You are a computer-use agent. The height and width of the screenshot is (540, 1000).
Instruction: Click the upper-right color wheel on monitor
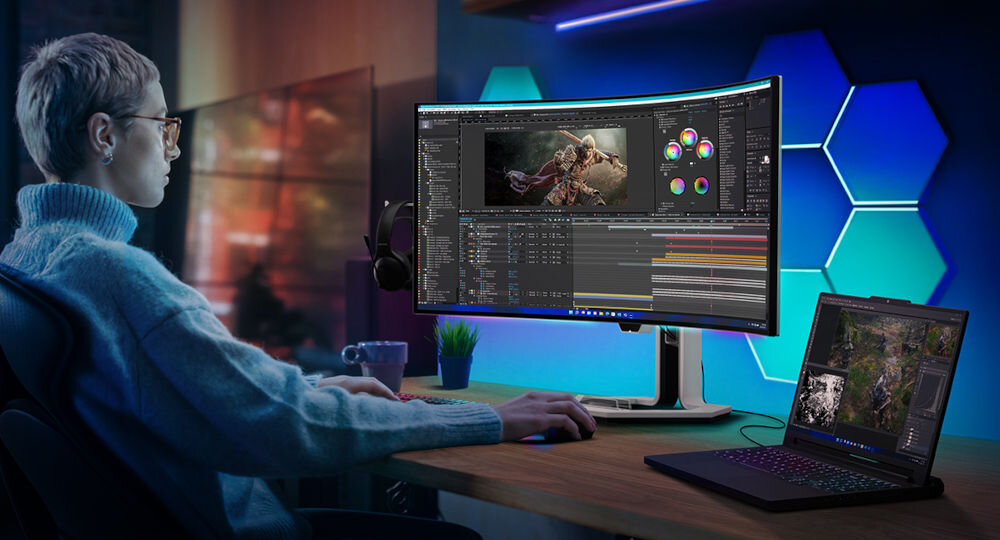click(x=704, y=150)
